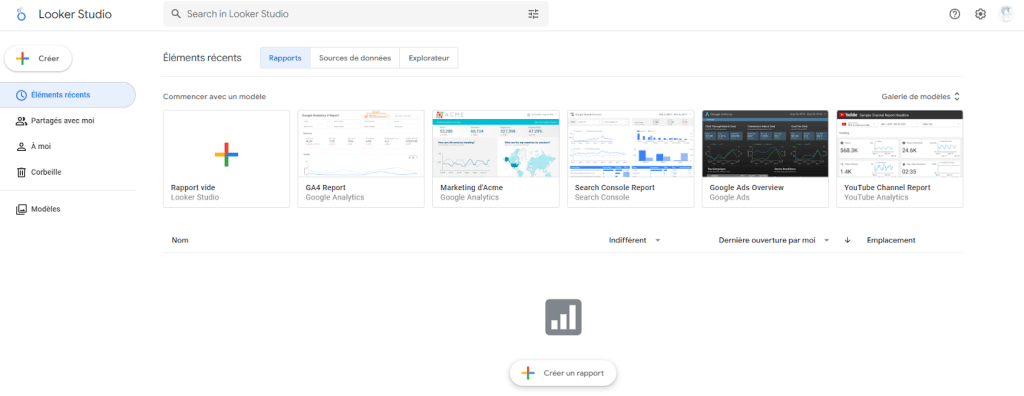Open the Indifférent owner filter dropdown
The width and height of the screenshot is (1024, 396).
[635, 240]
